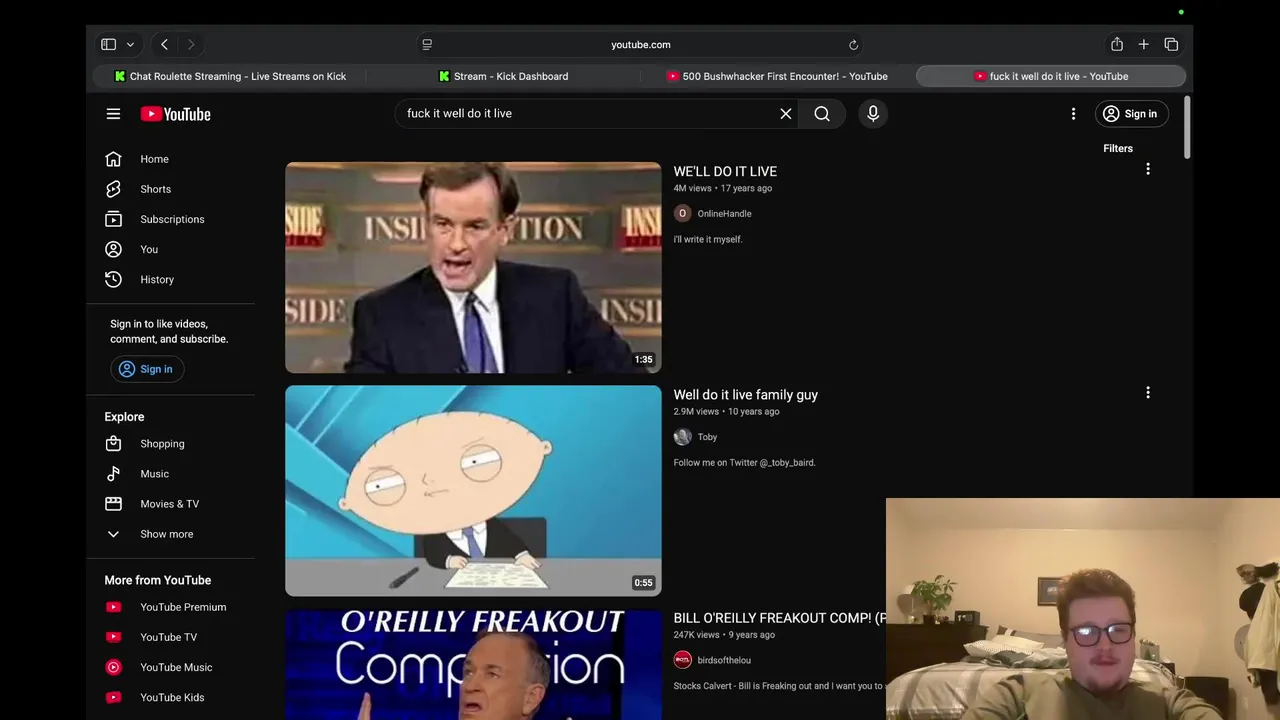Click the '2.9M views • 10 years ago' text

pos(726,411)
